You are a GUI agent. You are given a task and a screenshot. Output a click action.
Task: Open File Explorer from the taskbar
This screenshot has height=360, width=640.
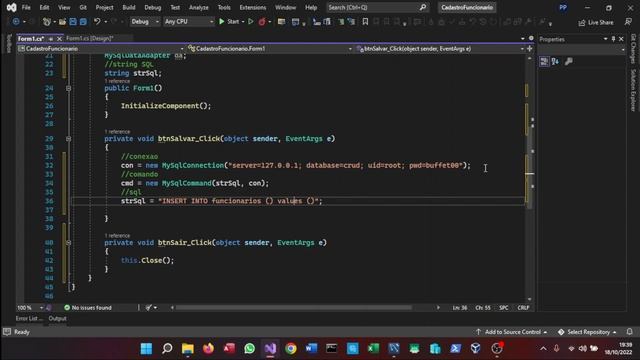188,348
